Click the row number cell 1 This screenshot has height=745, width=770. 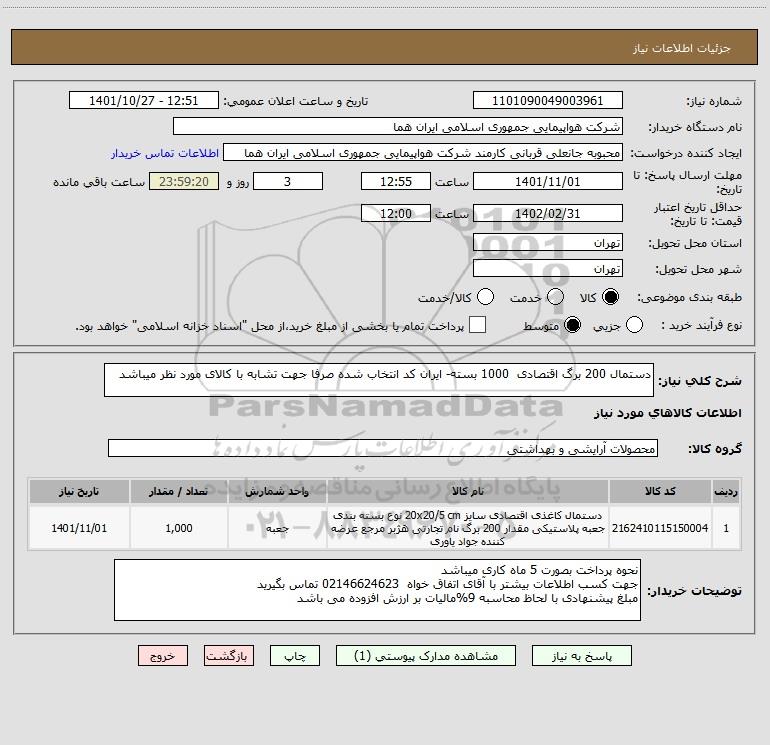click(726, 528)
